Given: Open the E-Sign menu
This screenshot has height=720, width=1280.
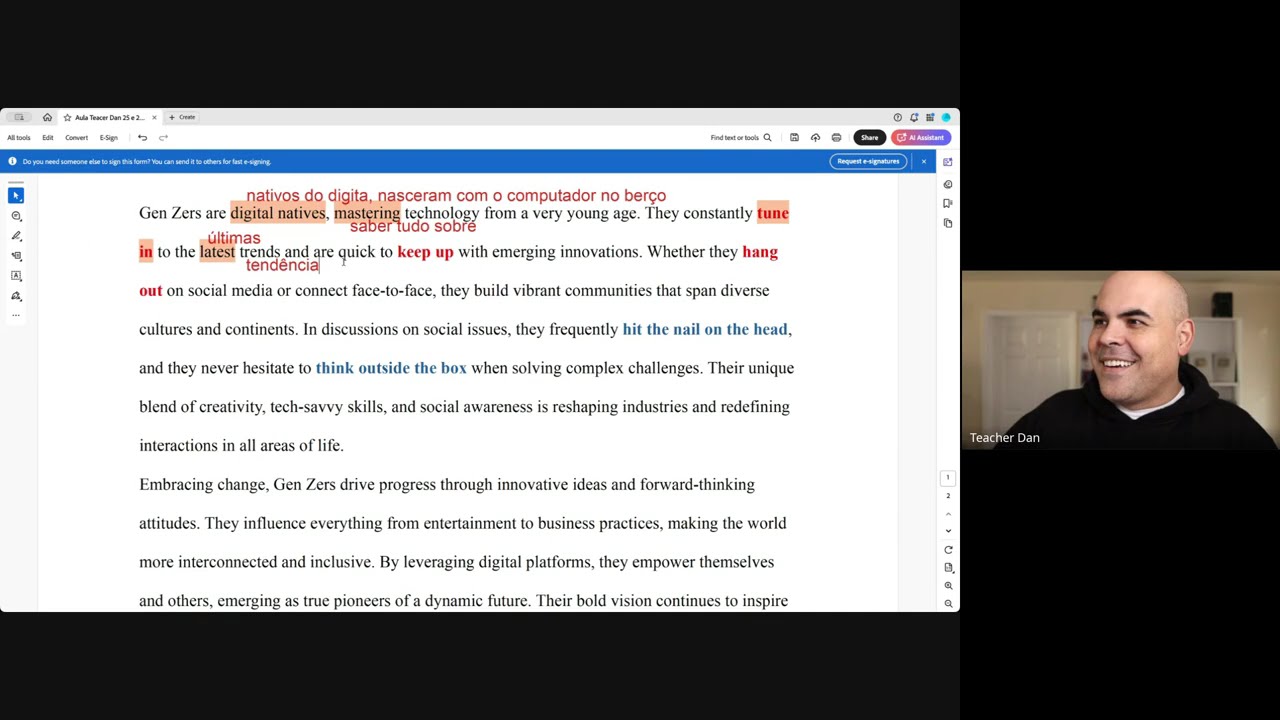Looking at the screenshot, I should point(108,137).
